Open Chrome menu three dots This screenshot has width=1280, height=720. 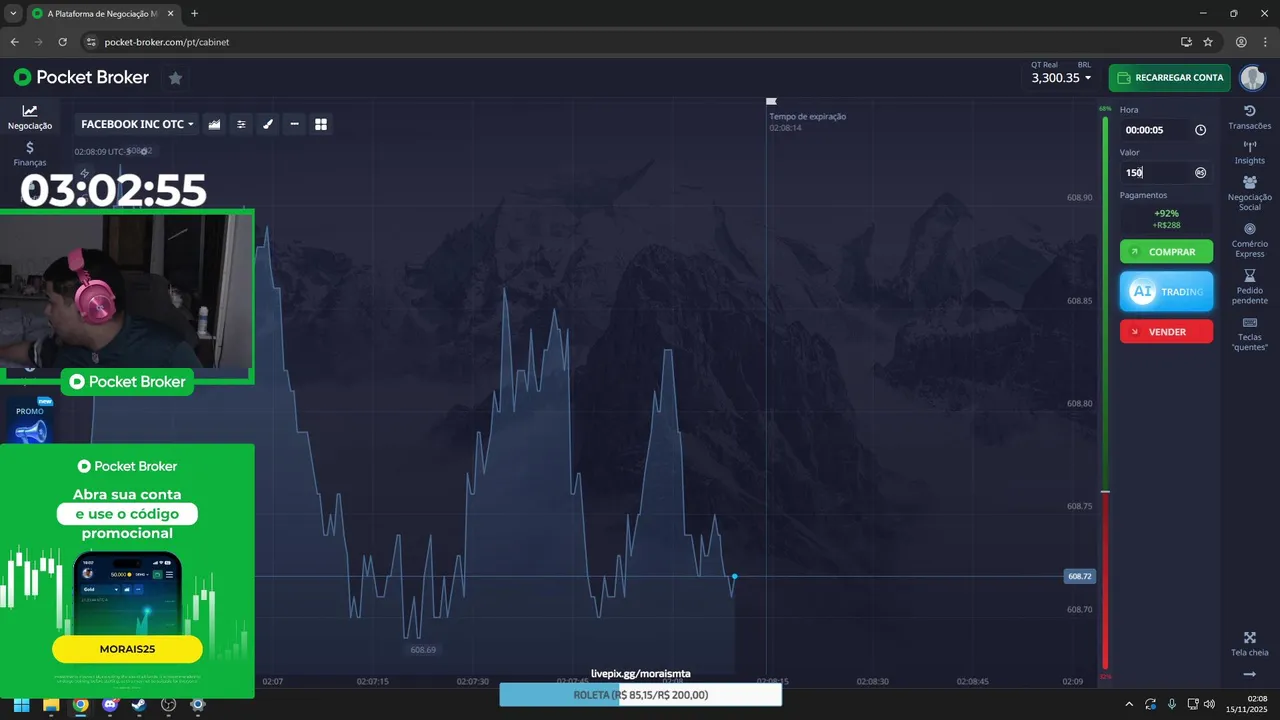click(x=1265, y=42)
